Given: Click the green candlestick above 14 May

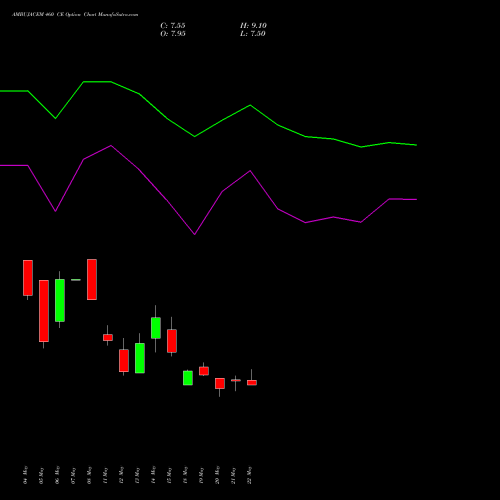Looking at the screenshot, I should pyautogui.click(x=156, y=328).
